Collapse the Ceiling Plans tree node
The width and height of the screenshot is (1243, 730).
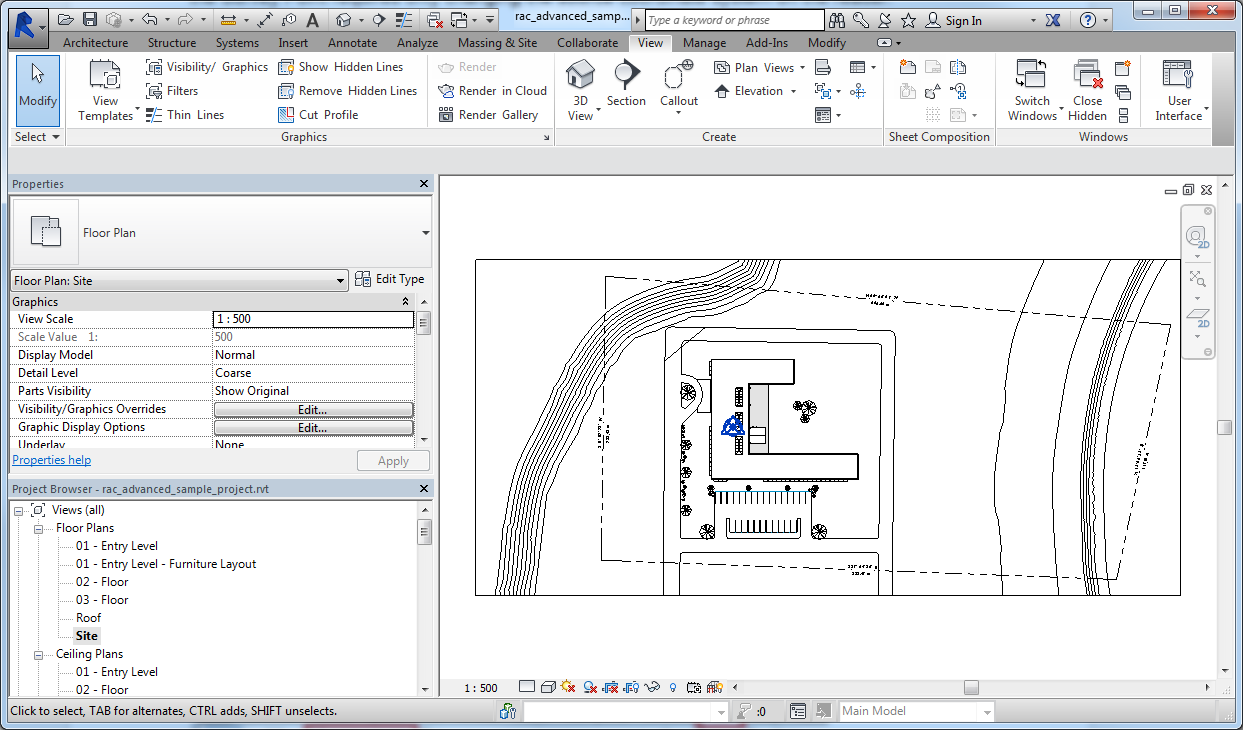[x=39, y=654]
